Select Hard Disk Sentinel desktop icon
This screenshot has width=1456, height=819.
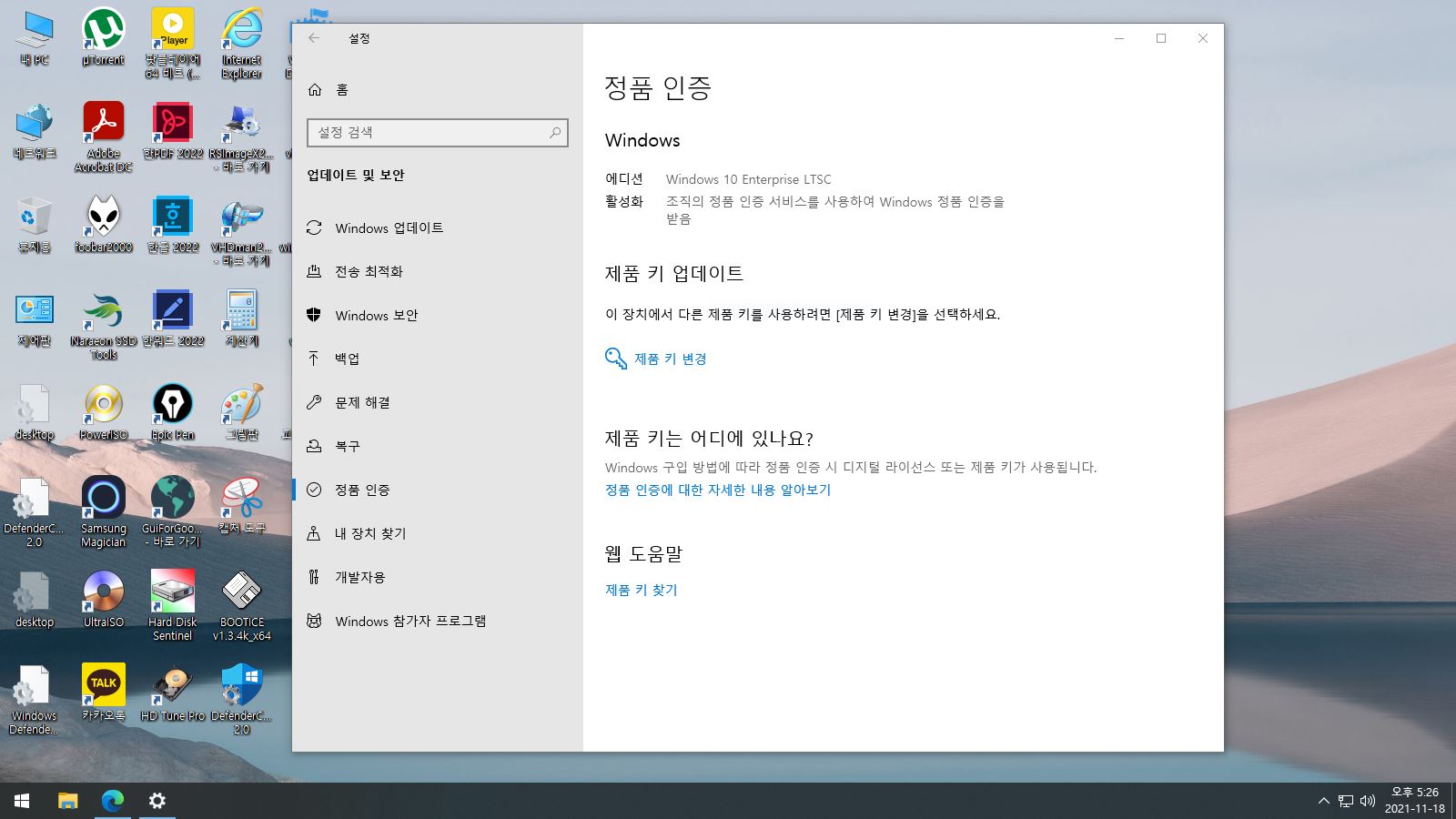point(173,606)
